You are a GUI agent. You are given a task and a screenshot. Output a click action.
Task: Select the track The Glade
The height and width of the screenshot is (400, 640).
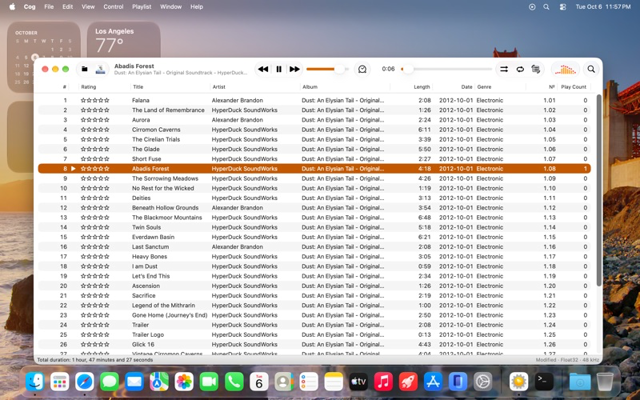tap(146, 149)
